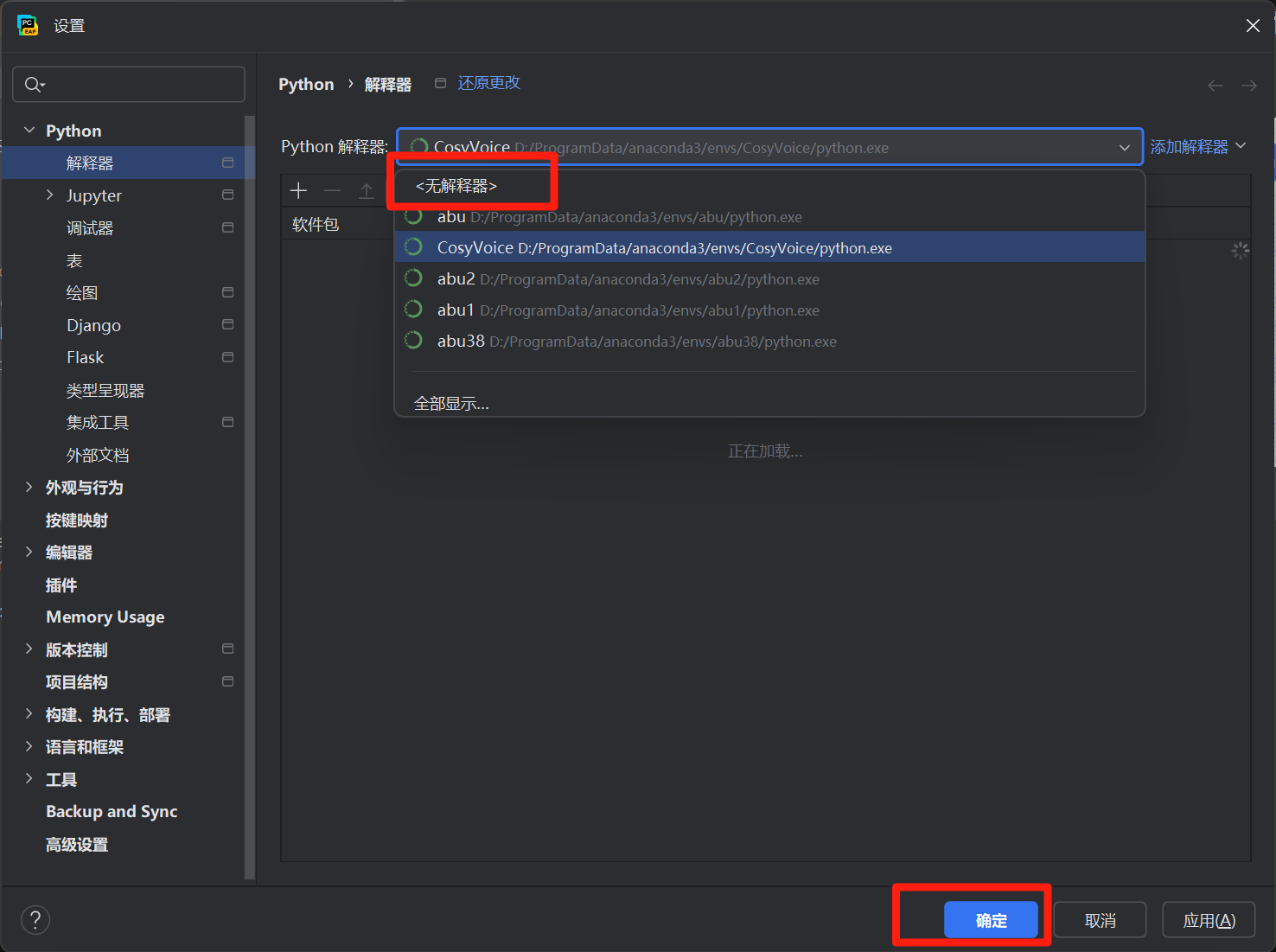Expand 外观与行为 settings group
The image size is (1276, 952).
coord(29,487)
